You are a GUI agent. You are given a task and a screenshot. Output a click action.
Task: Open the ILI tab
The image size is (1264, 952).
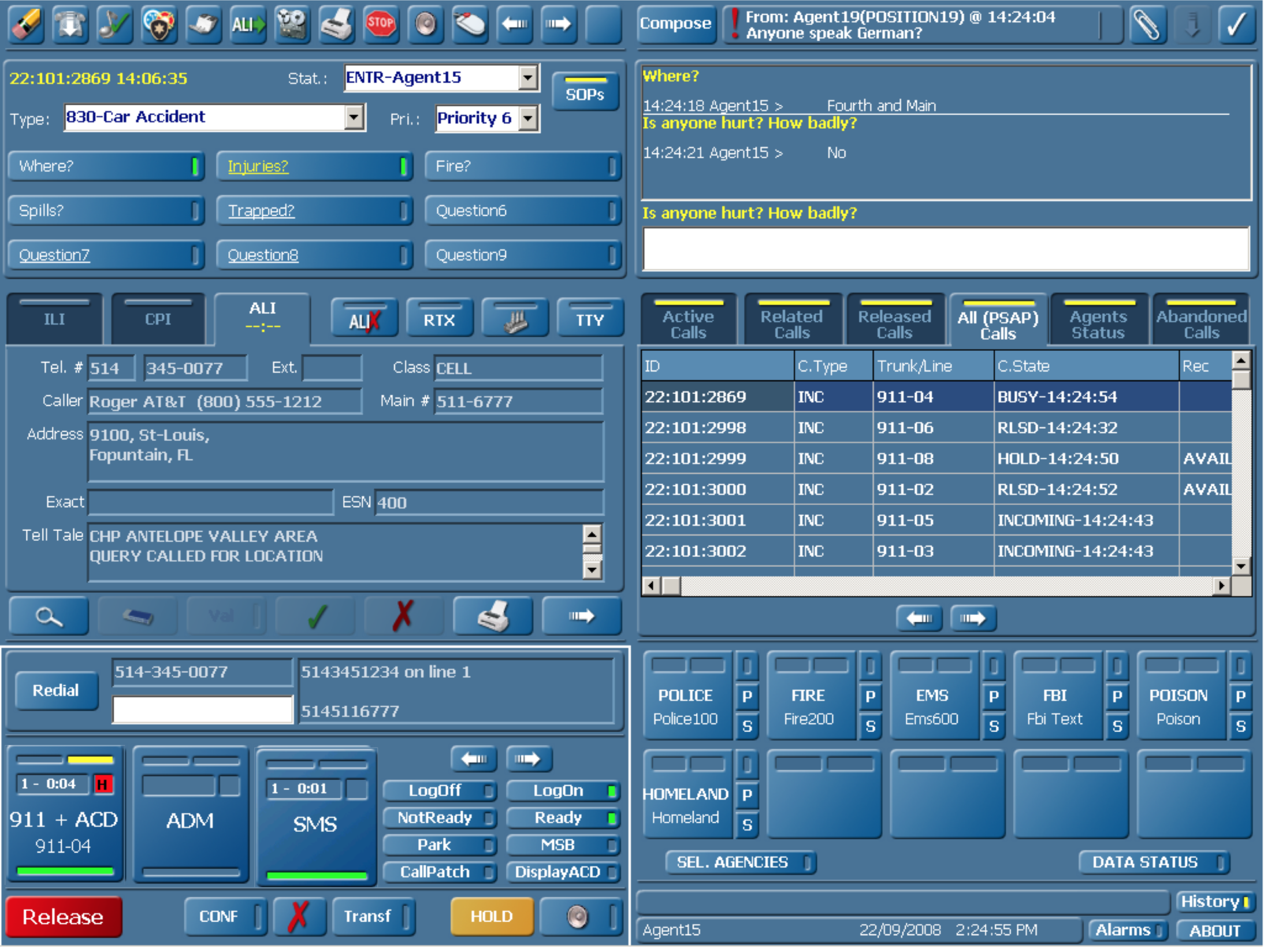(54, 319)
